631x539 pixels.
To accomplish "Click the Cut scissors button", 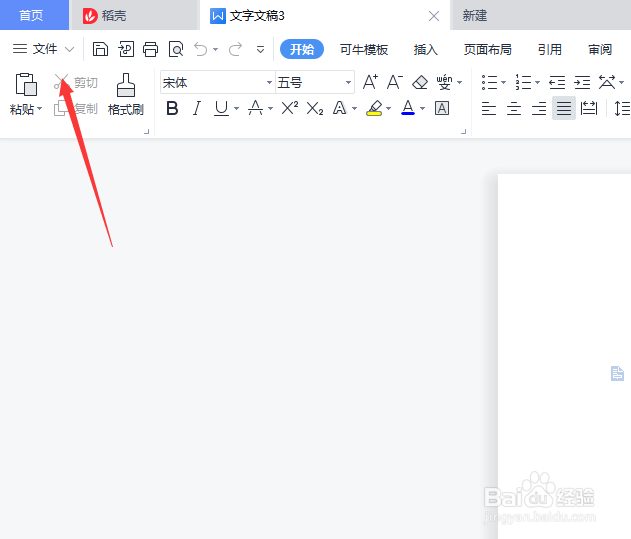I will [x=76, y=83].
